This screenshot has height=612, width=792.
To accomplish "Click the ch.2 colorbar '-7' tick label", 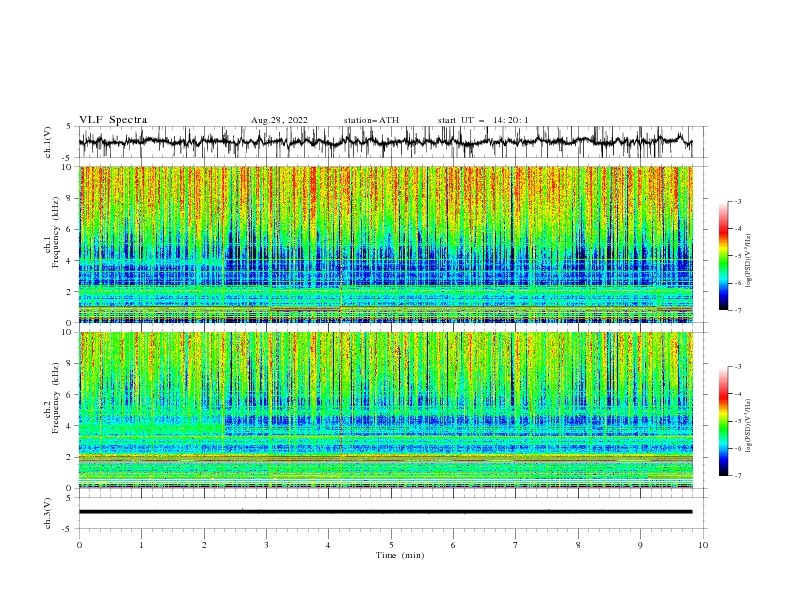I will pos(737,476).
